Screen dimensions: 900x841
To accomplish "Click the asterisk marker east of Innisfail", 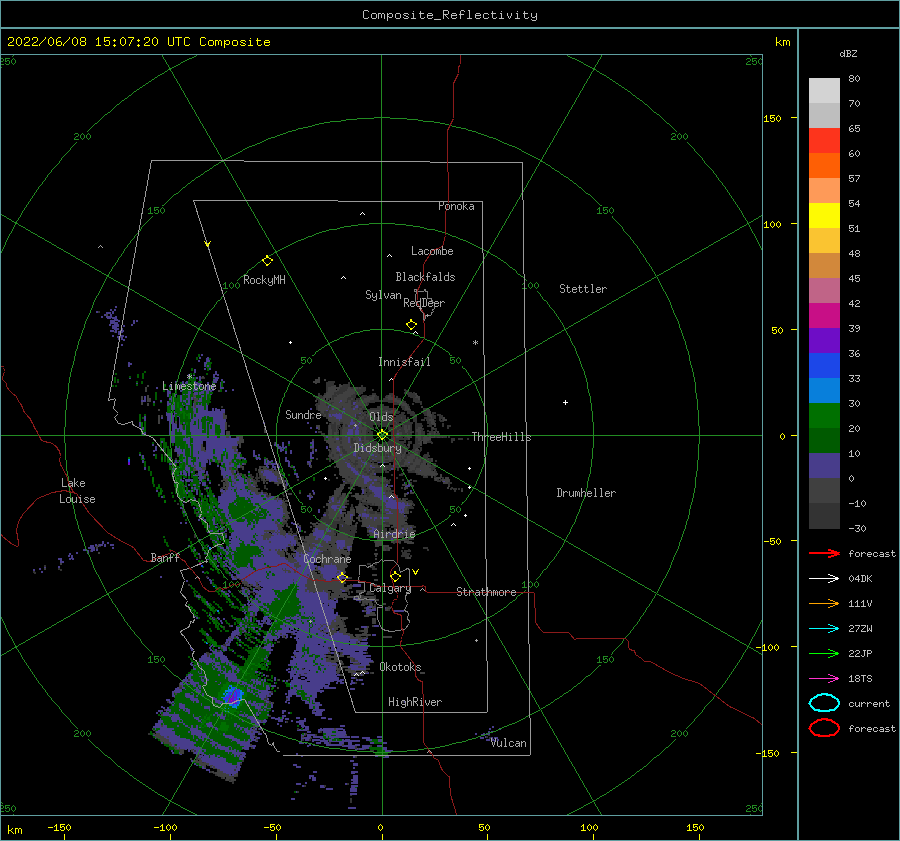I will click(475, 343).
